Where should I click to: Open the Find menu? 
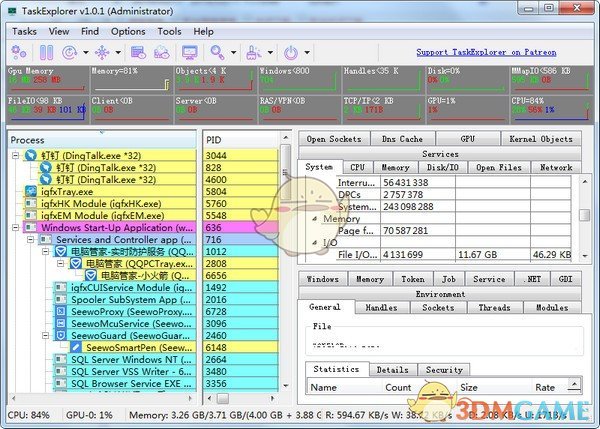[x=90, y=31]
